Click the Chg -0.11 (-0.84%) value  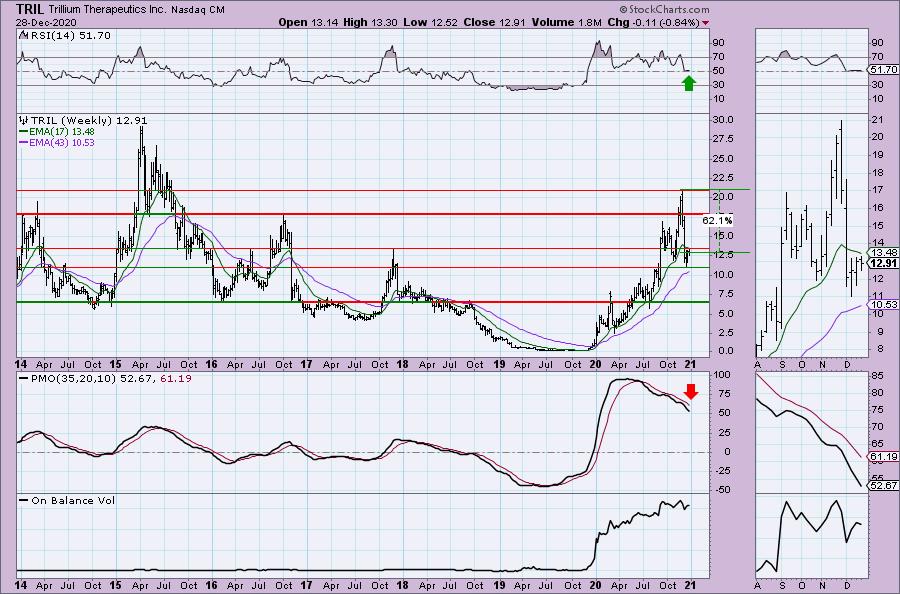[653, 22]
